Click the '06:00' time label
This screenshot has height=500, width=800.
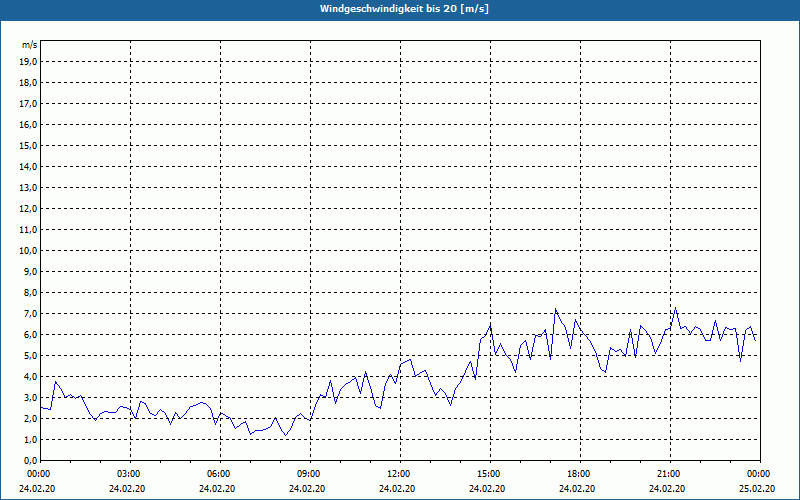(x=220, y=474)
